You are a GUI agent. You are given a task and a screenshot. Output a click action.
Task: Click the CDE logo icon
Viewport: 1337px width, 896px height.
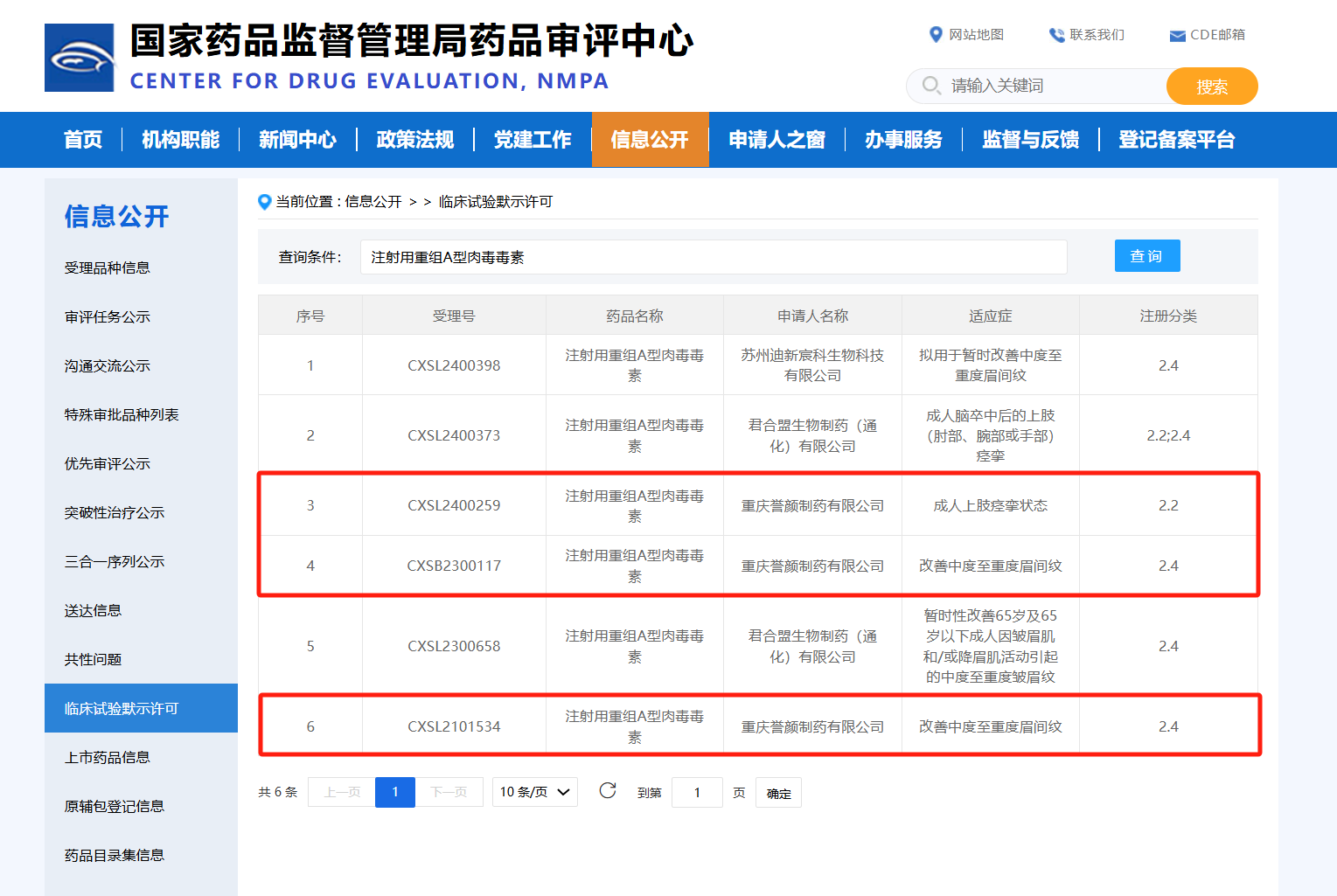point(80,58)
